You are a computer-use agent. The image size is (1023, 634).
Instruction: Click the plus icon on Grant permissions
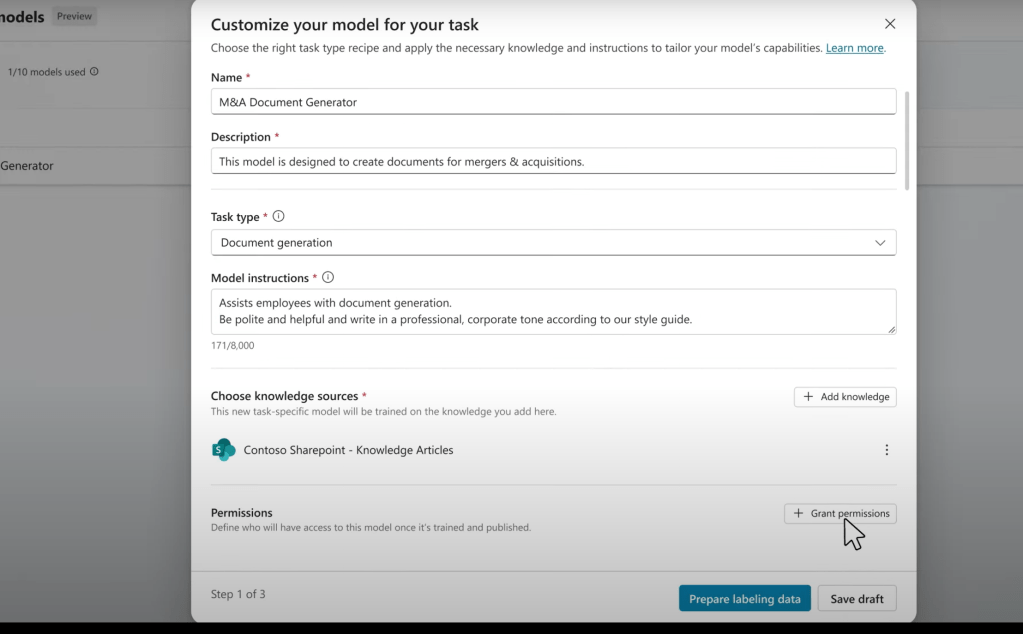(798, 513)
